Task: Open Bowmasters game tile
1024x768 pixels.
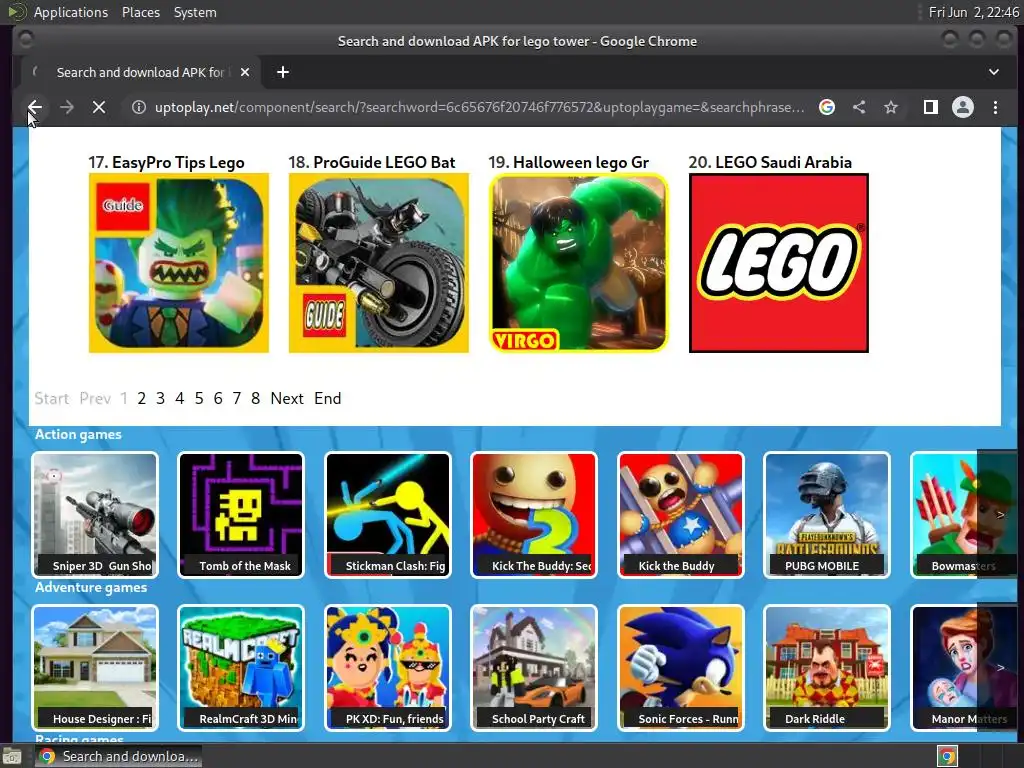Action: 944,515
